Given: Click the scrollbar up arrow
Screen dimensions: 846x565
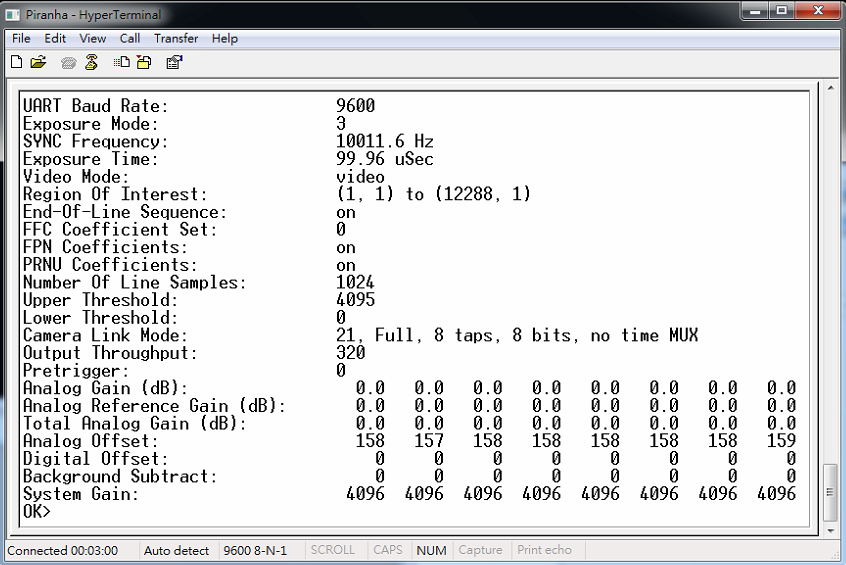Looking at the screenshot, I should [x=831, y=87].
